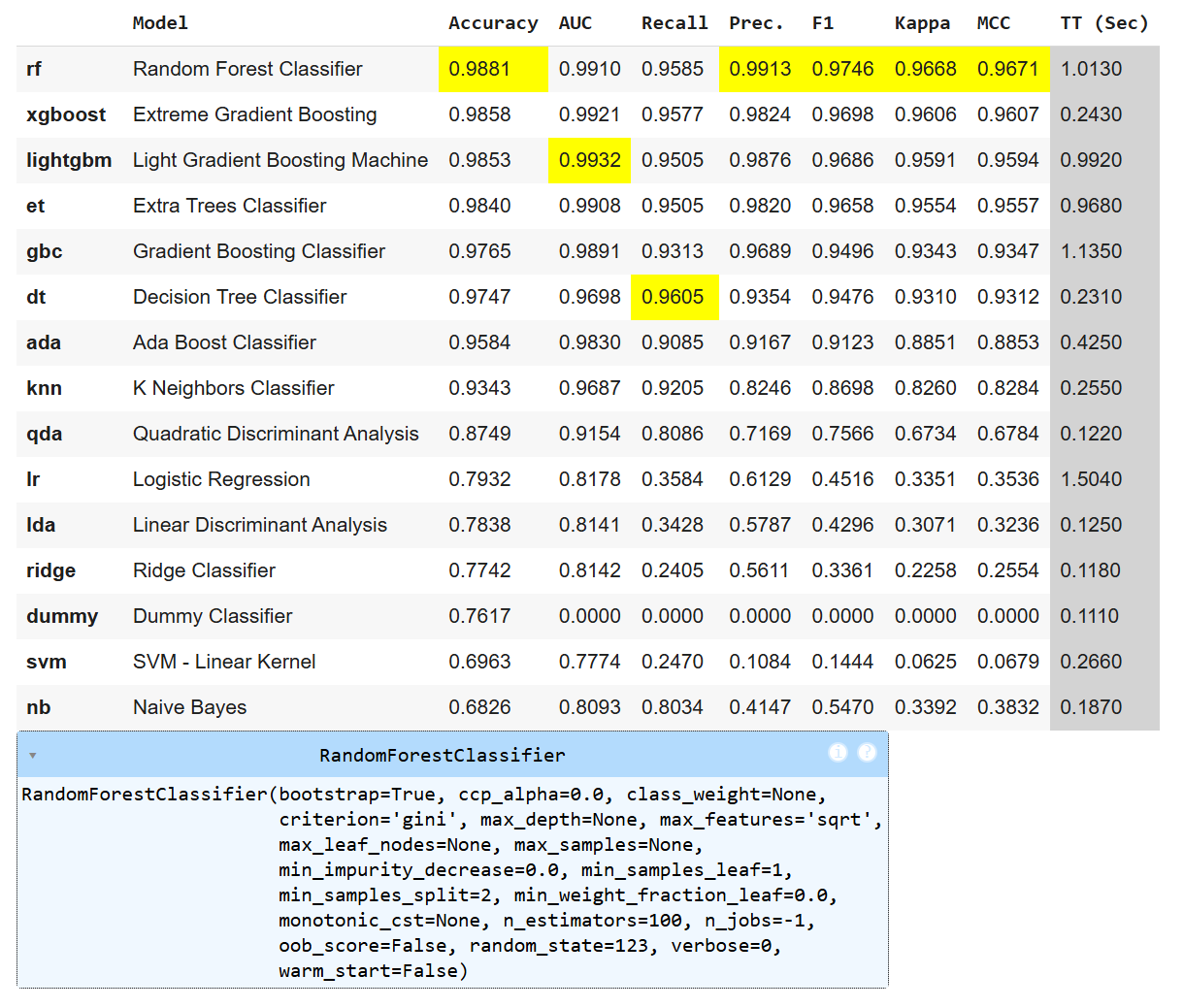Click the estimator parameters text block
1184x1008 pixels.
point(451,882)
